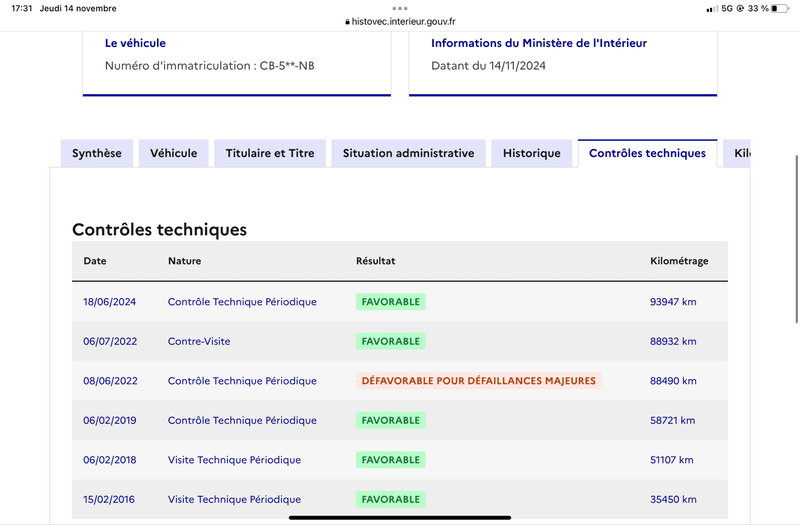Click the Informations du Ministère de l'Intérieur heading
Screen dimensions: 800x525
539,43
